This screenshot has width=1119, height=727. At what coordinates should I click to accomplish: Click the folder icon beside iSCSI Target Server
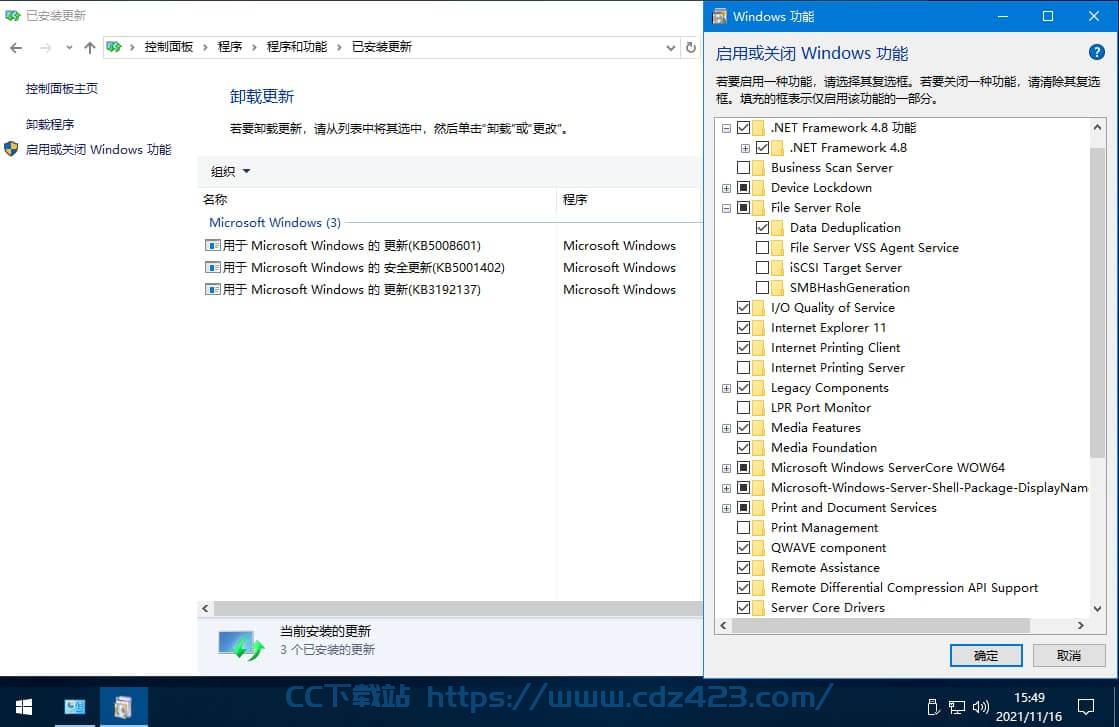(777, 268)
